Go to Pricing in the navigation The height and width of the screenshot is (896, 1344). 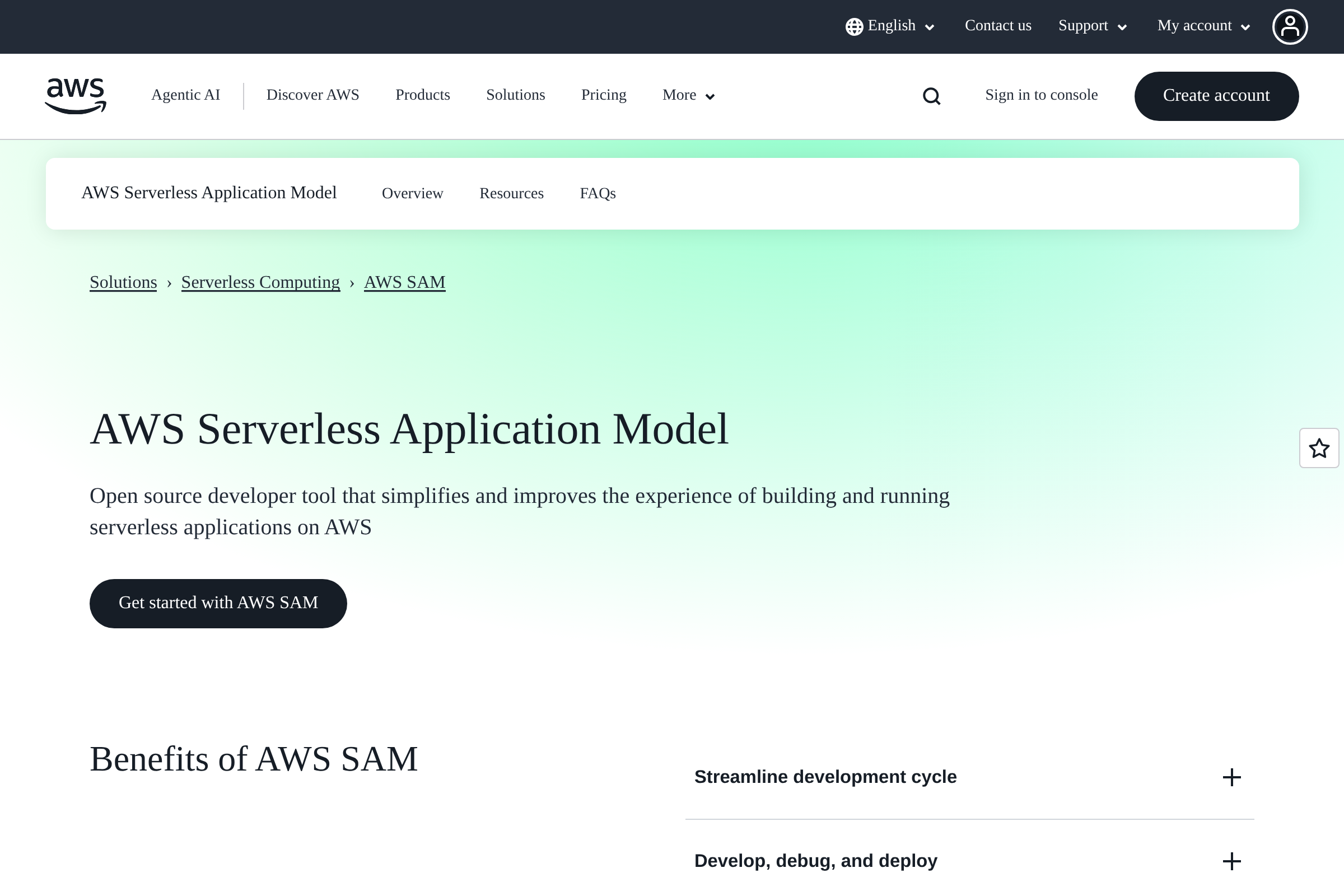[604, 95]
